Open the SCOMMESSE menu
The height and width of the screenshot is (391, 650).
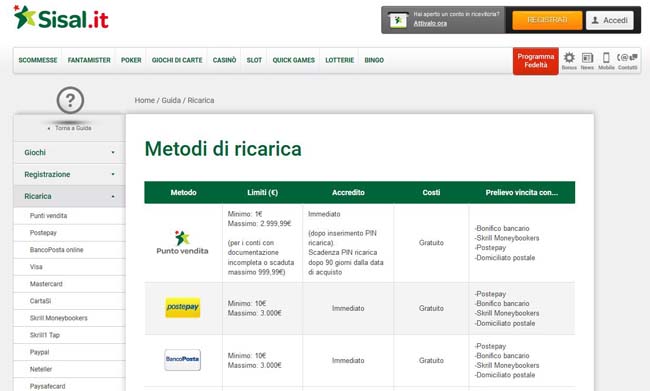tap(38, 60)
